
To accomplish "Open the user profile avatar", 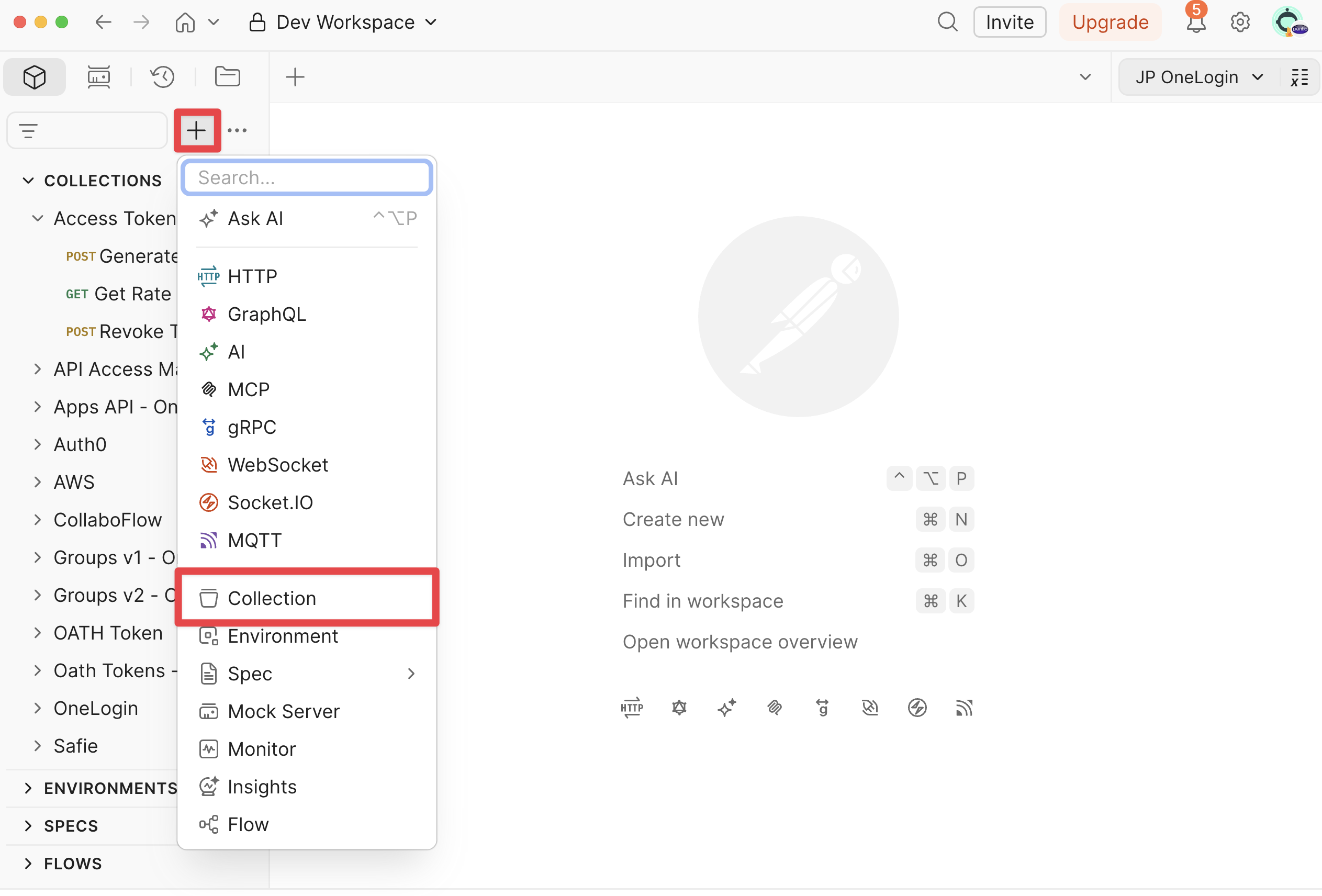I will [x=1289, y=23].
